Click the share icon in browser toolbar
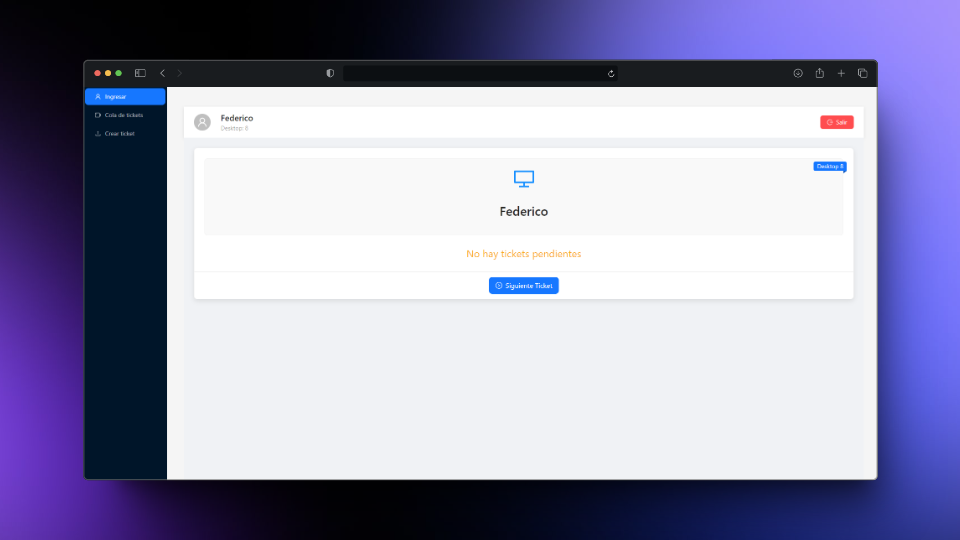The width and height of the screenshot is (960, 540). pos(819,73)
